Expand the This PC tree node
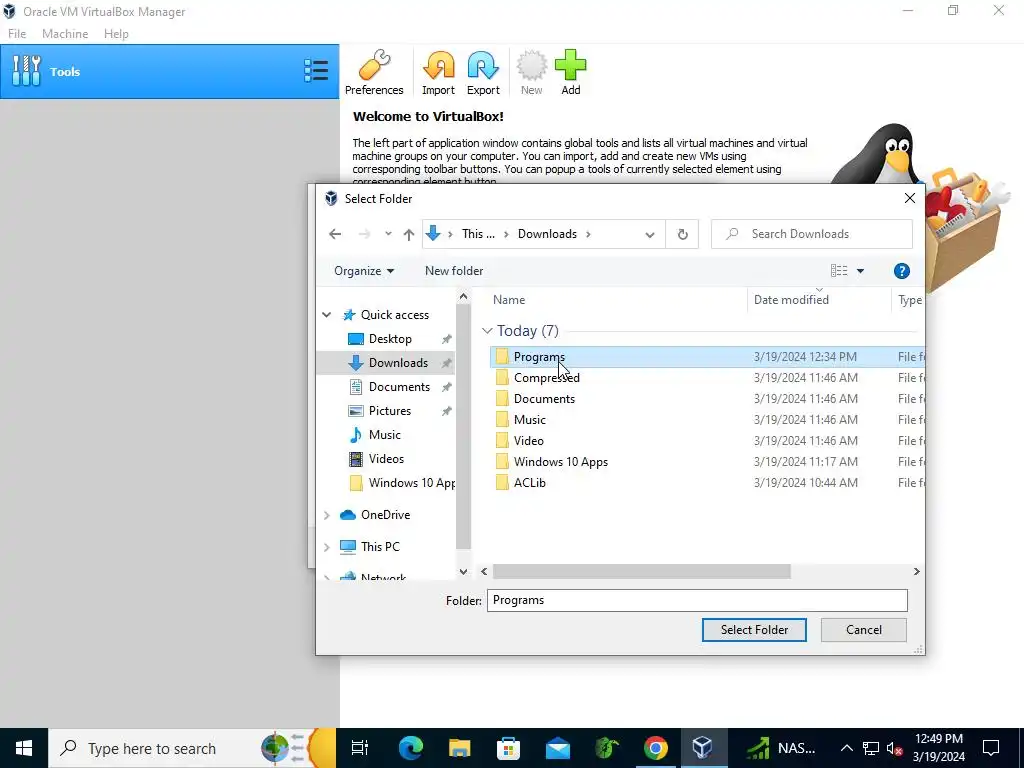Screen dimensions: 1024x768 point(327,547)
